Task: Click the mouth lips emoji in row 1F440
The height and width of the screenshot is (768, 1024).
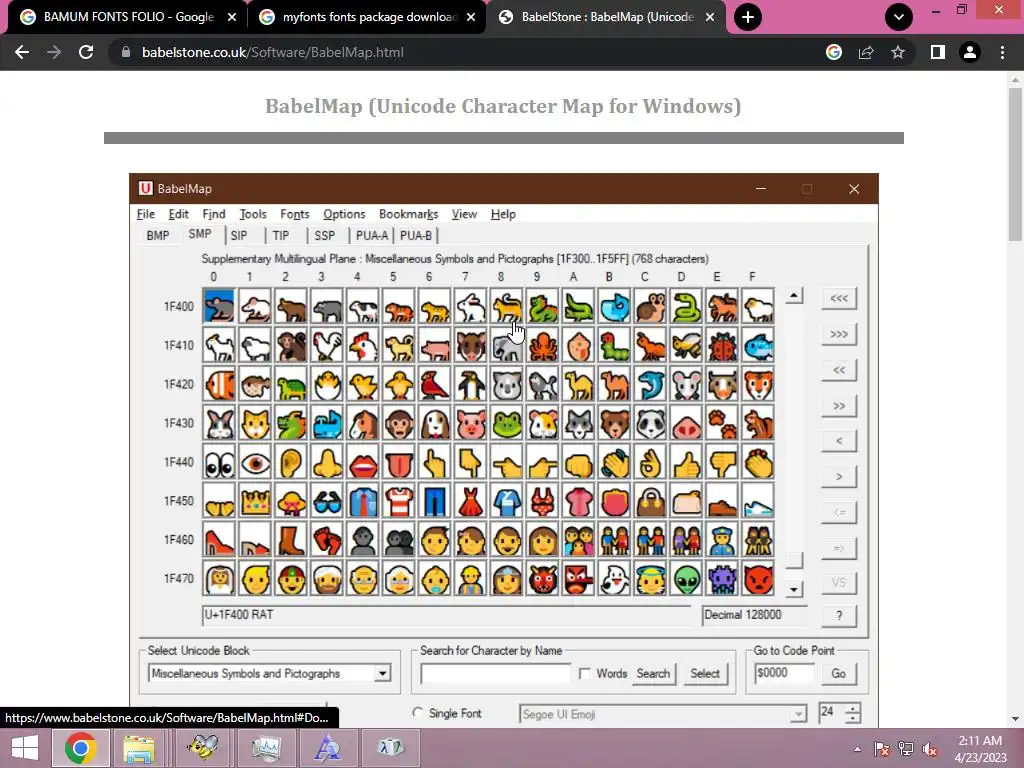Action: pos(362,462)
